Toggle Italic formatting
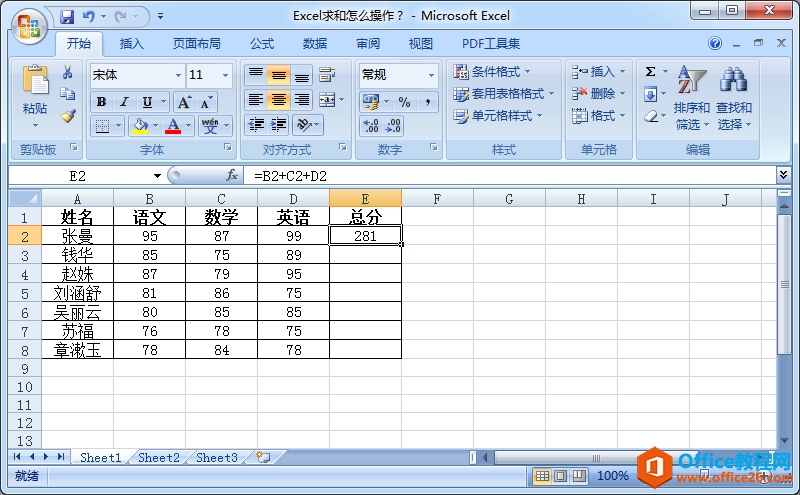Image resolution: width=800 pixels, height=495 pixels. click(124, 102)
